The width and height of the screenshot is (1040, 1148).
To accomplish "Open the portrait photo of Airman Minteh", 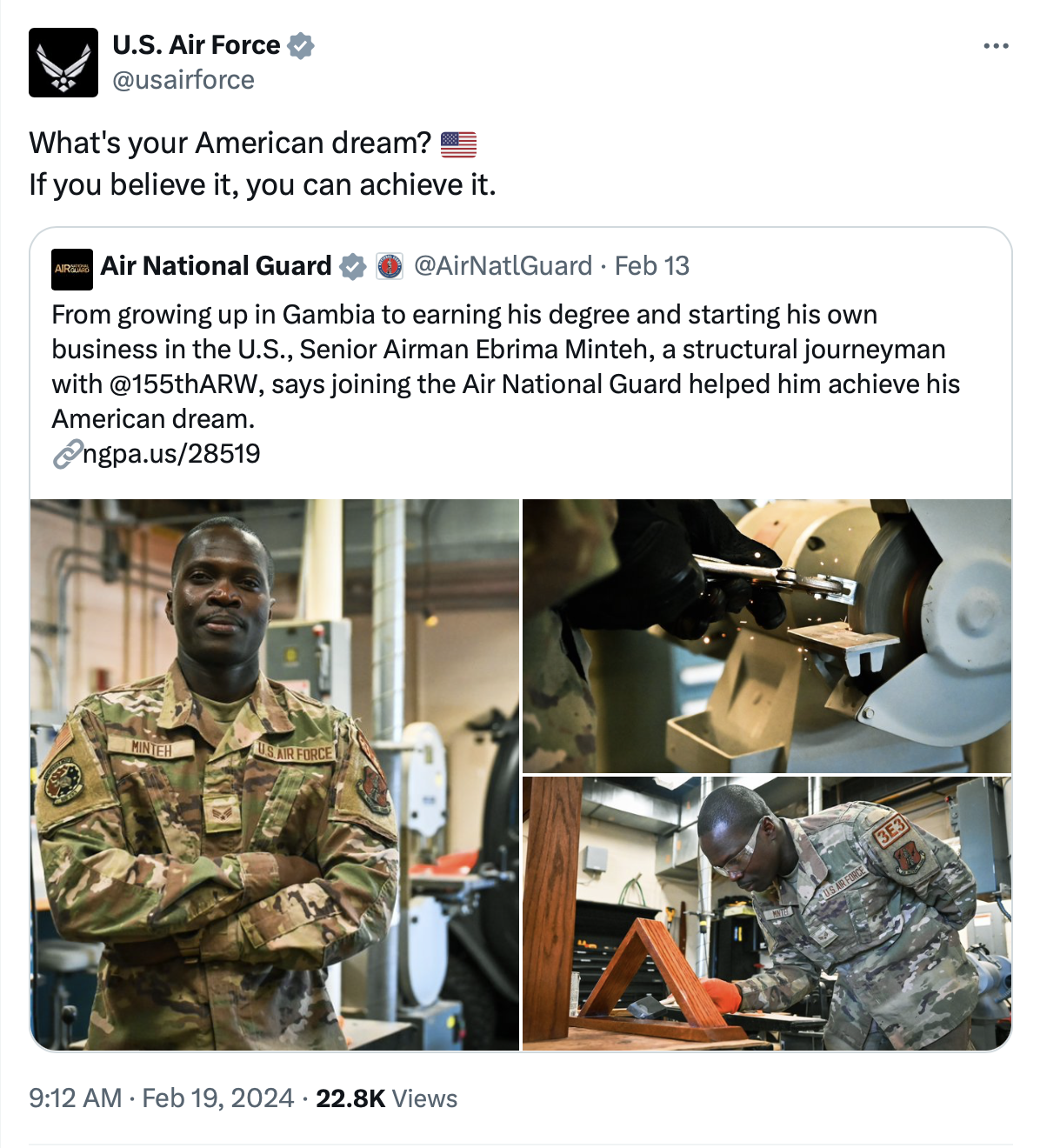I will coord(275,775).
